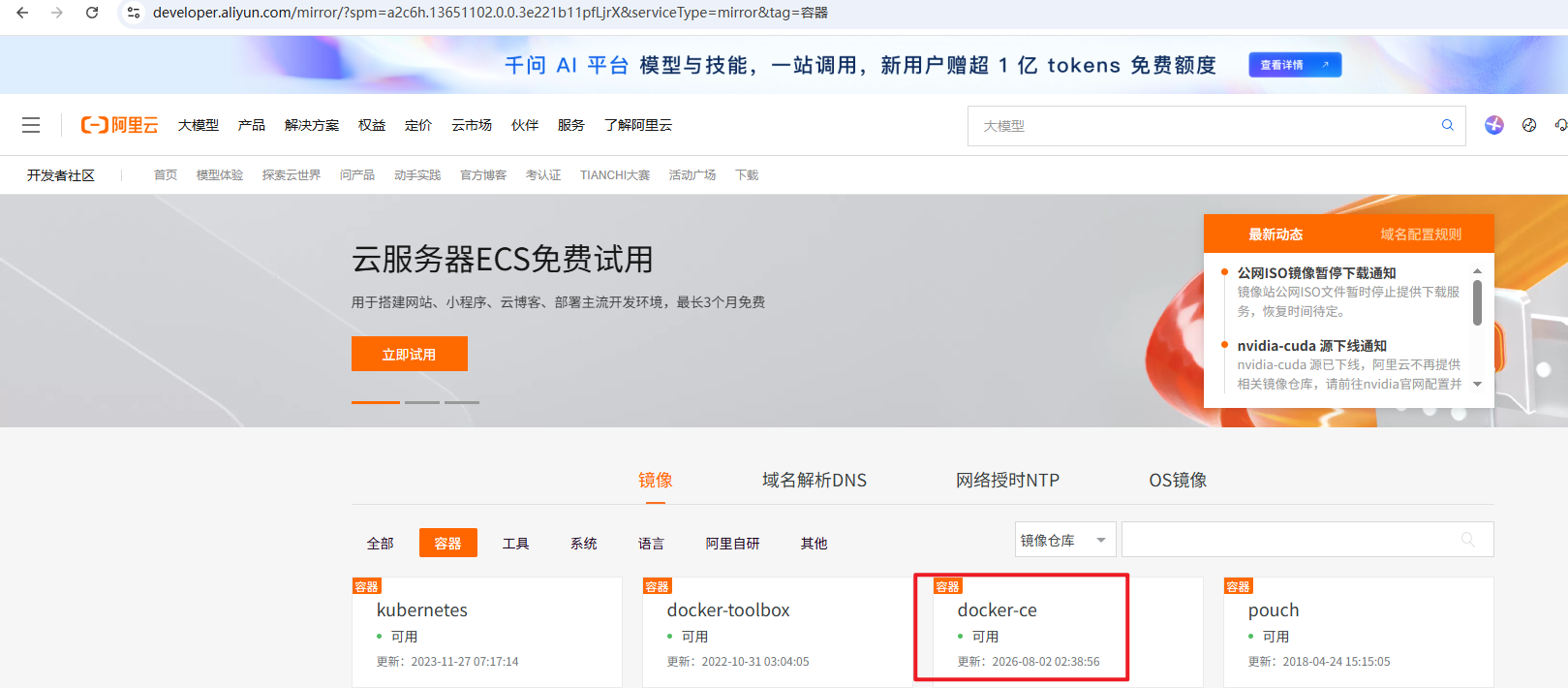
Task: Go back with the browser back arrow
Action: 22,13
